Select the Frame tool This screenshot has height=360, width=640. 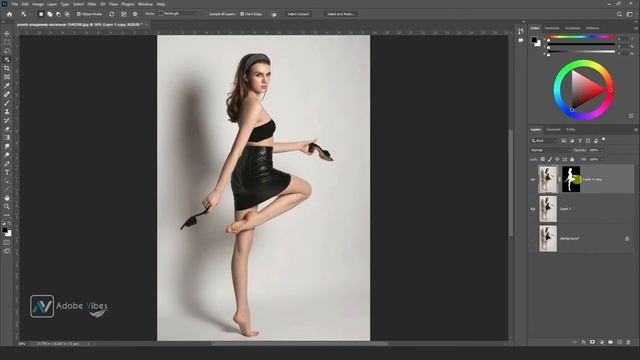coord(7,77)
